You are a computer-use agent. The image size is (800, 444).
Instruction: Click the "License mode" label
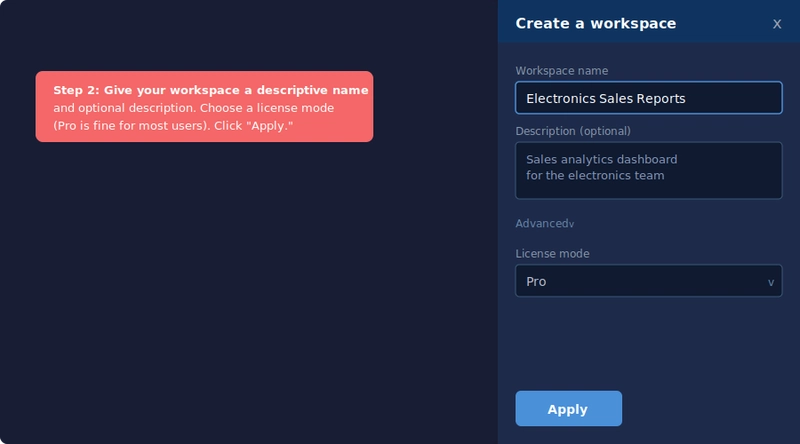552,254
